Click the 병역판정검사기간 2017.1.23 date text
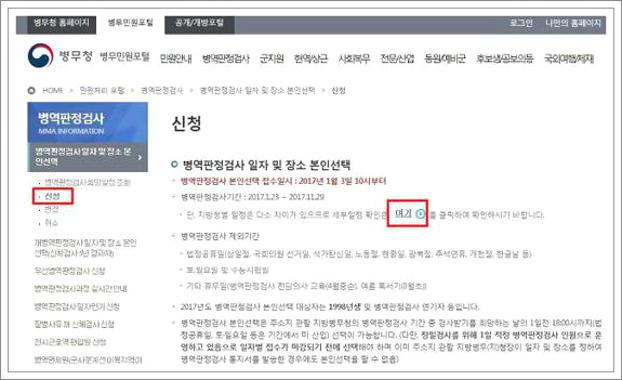Screen dimensions: 622x380 click(x=253, y=197)
